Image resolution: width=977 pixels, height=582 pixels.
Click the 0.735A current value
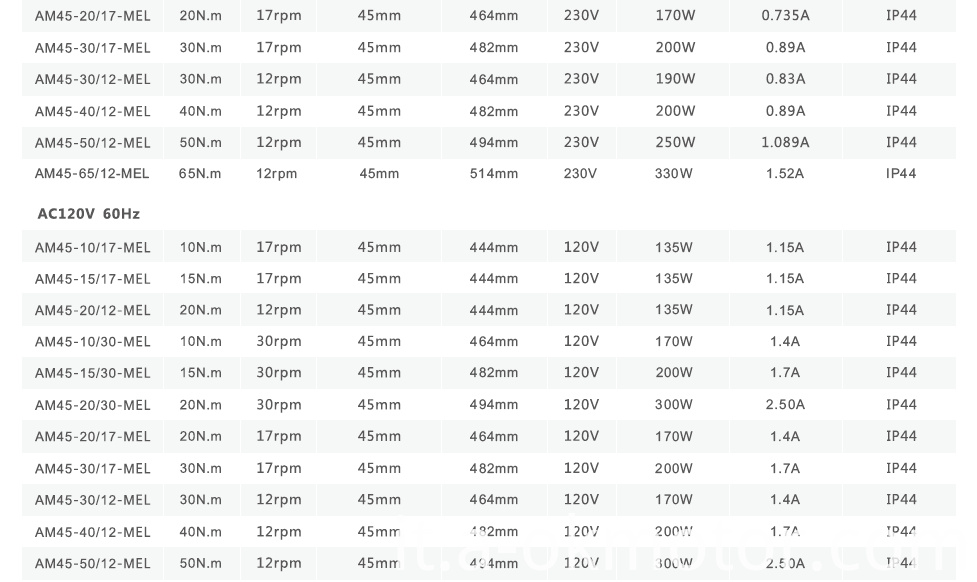tap(785, 16)
